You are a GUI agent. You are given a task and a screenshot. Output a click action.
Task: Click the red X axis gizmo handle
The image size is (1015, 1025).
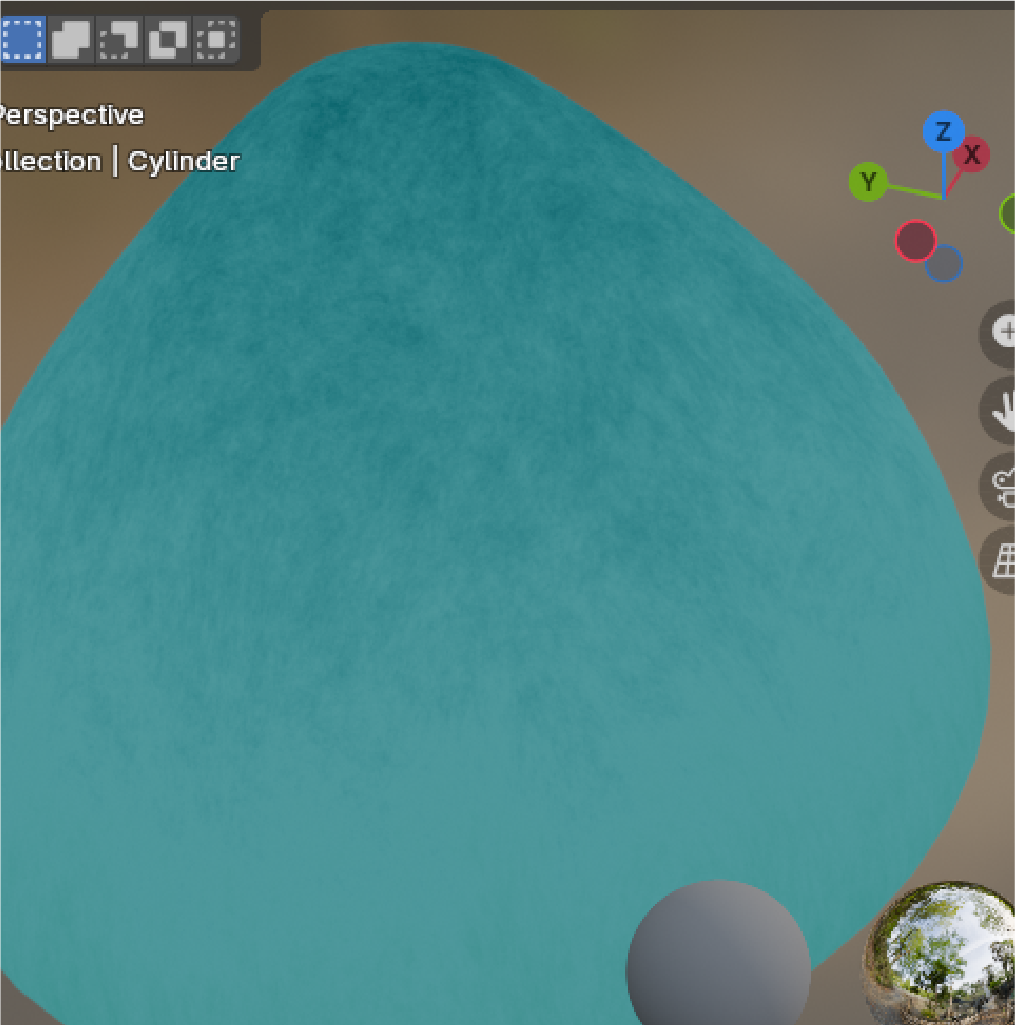click(971, 155)
